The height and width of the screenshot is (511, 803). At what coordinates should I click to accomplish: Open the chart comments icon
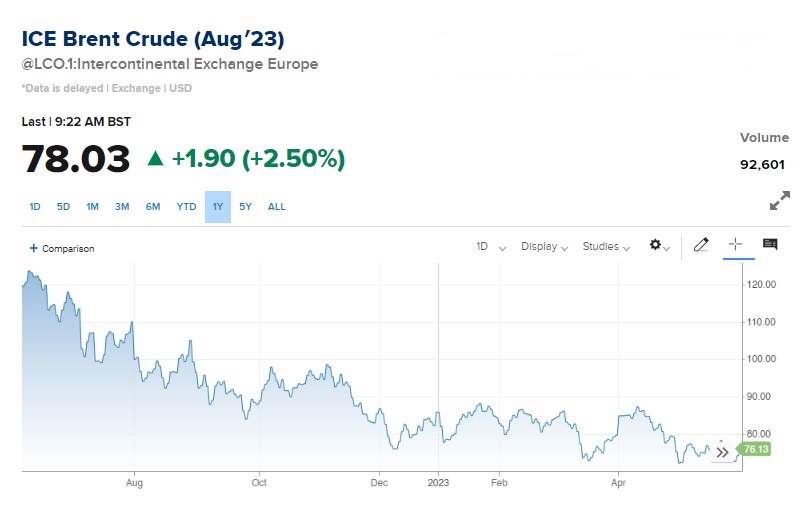point(770,245)
